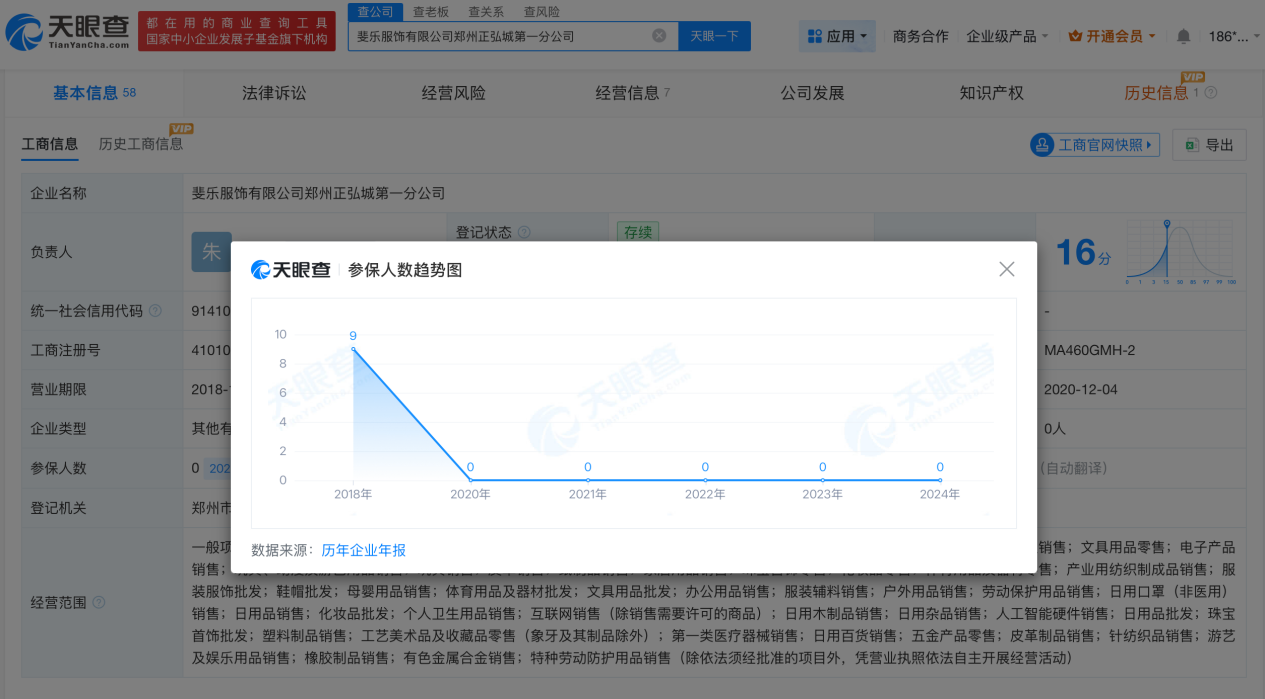Screen dimensions: 1265x699
Task: Click the 16分 score distribution chart
Action: [x=1181, y=251]
